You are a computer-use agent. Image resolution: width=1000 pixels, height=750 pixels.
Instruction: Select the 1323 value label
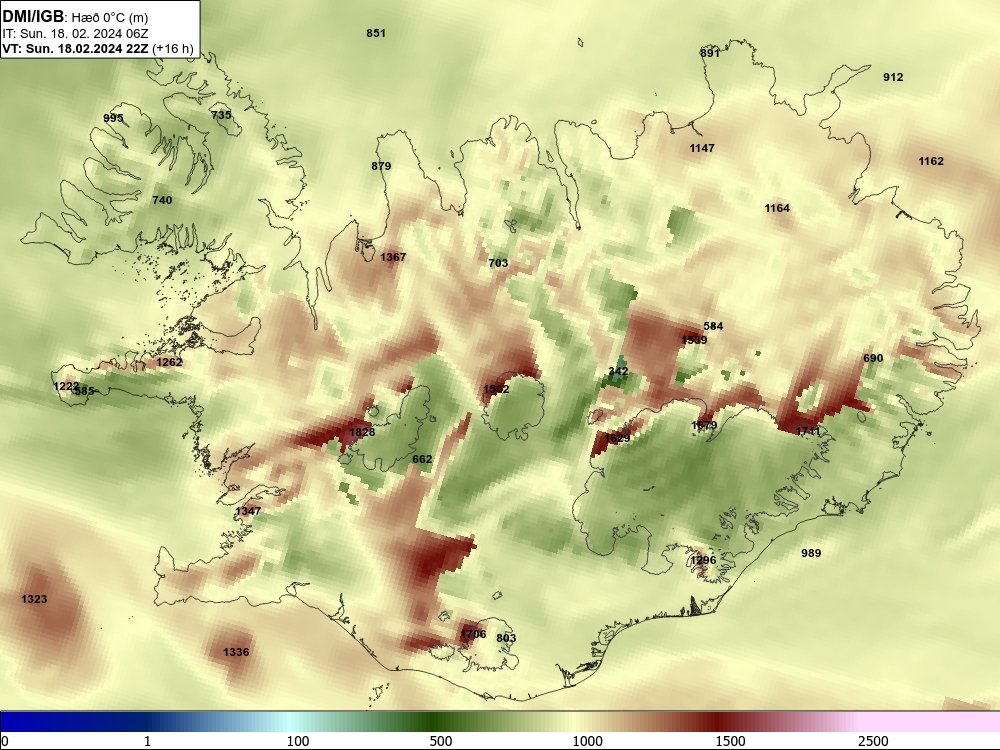tap(34, 599)
